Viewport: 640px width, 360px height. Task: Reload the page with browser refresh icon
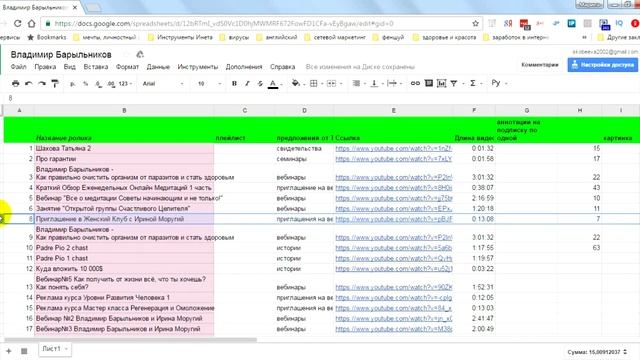(18, 23)
